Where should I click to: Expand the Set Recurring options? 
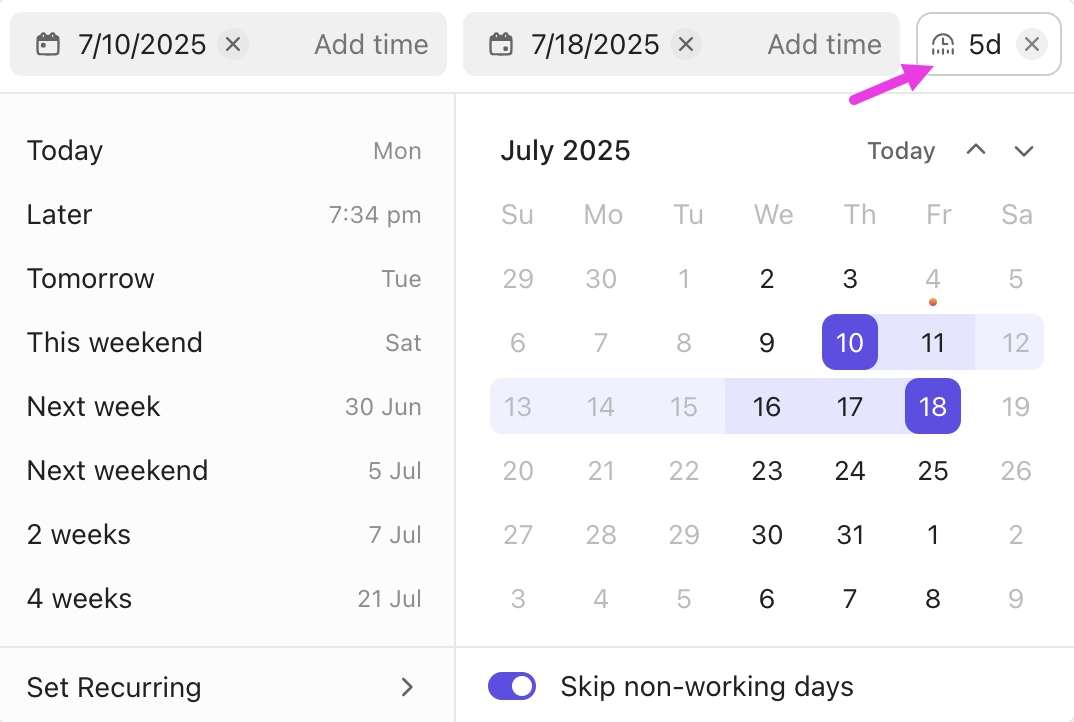click(406, 687)
